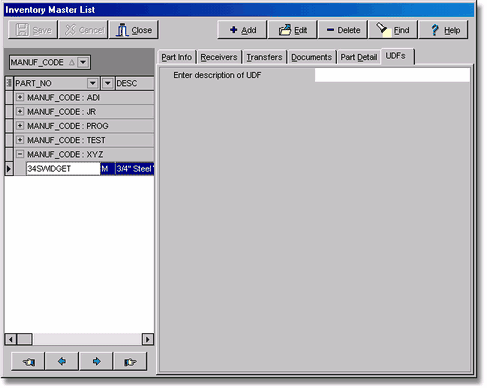Click the PART_NO column header
Screen dimensions: 487x388
coord(56,83)
